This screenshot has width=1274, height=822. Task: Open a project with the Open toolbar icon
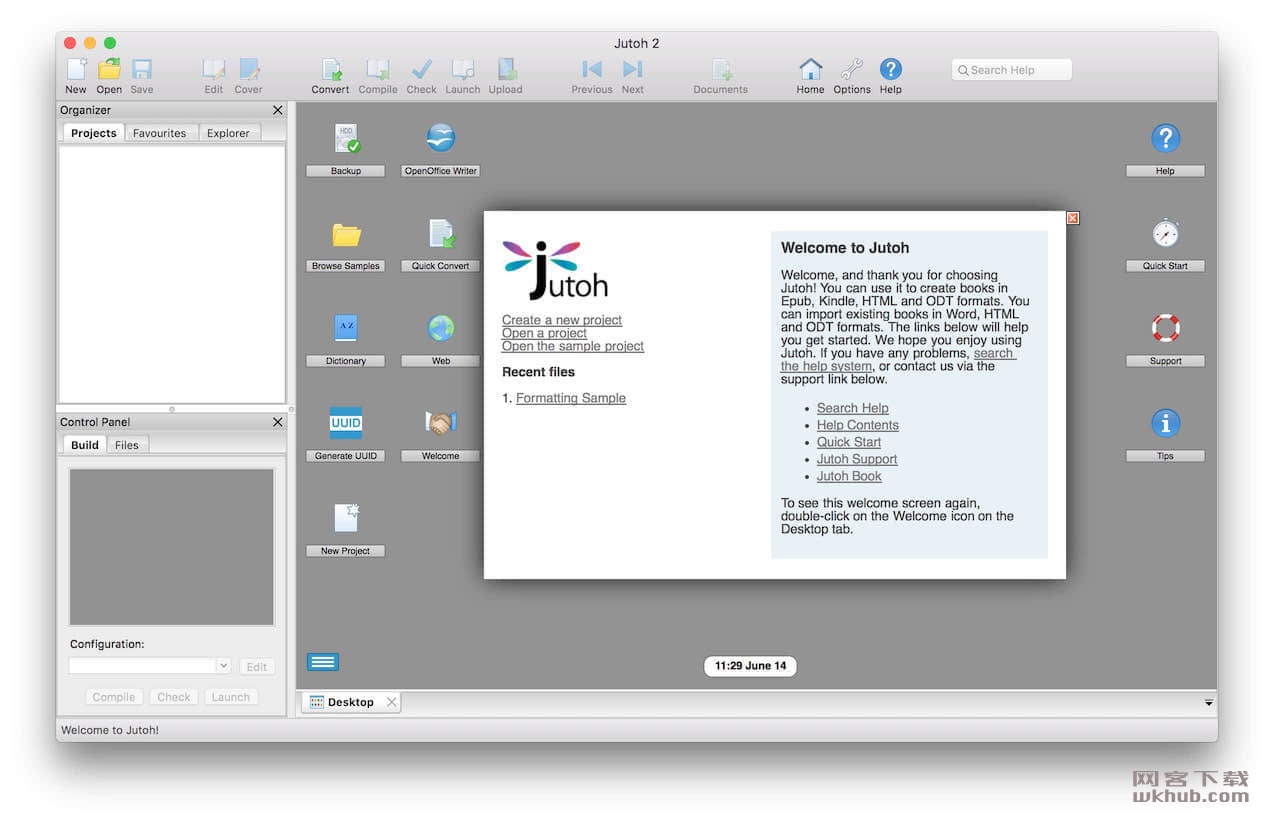tap(109, 69)
